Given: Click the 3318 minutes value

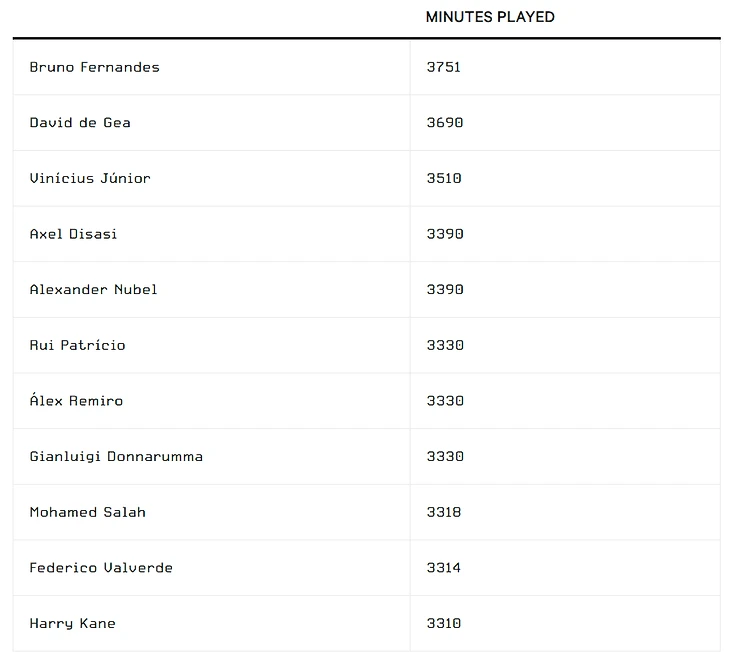Looking at the screenshot, I should tap(444, 512).
